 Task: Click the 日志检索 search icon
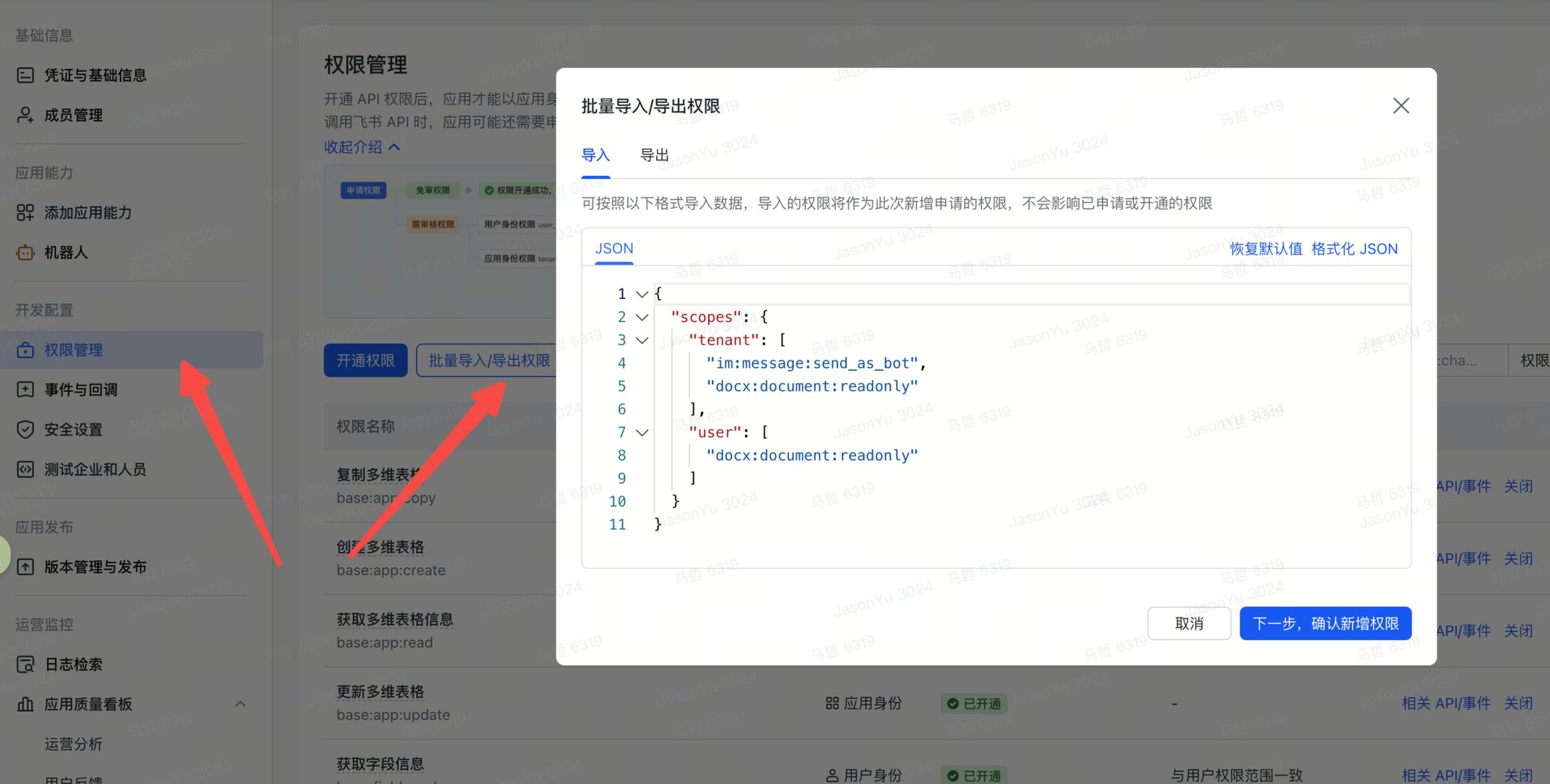25,664
